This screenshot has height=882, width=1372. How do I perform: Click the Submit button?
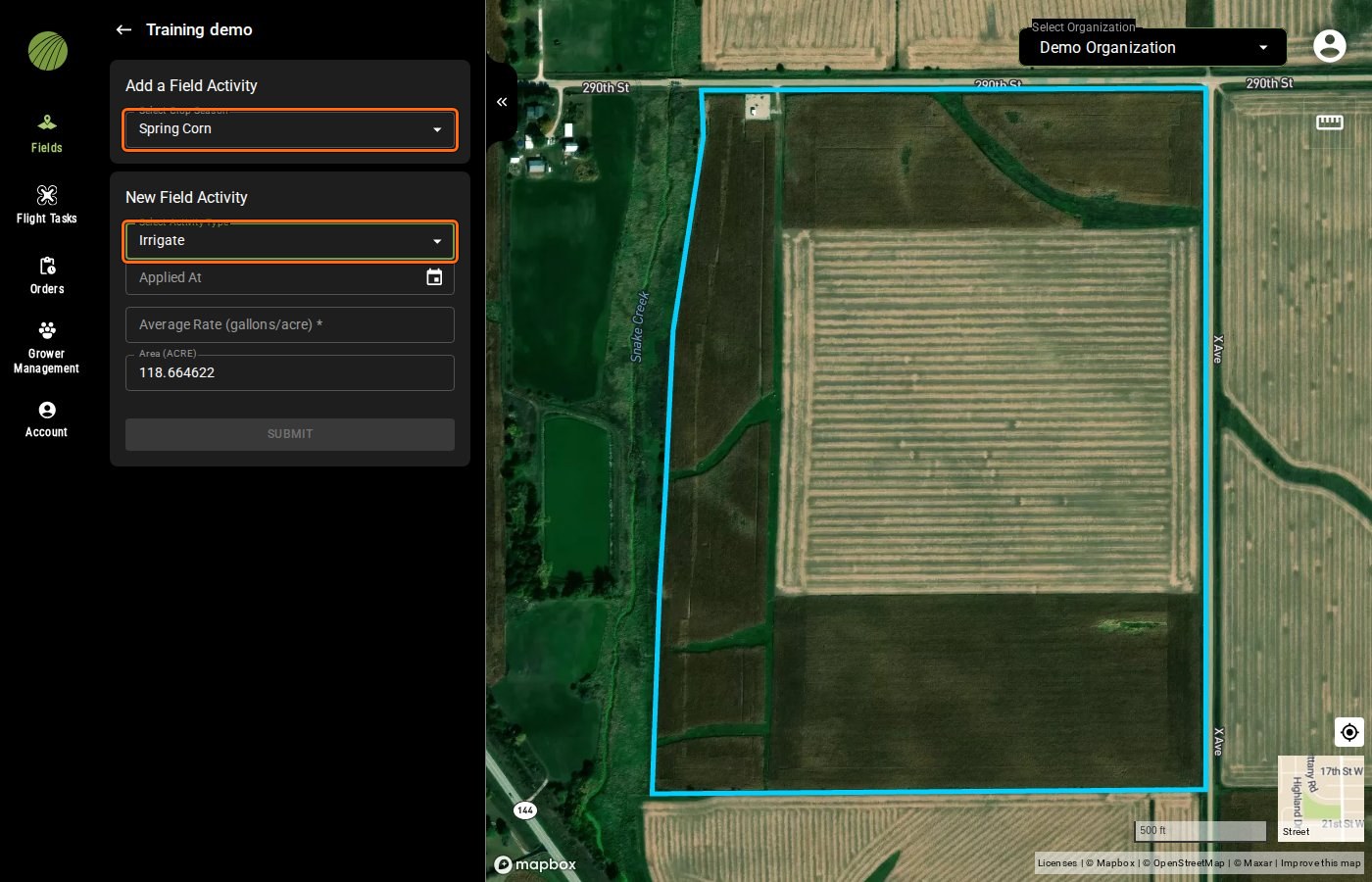point(290,434)
